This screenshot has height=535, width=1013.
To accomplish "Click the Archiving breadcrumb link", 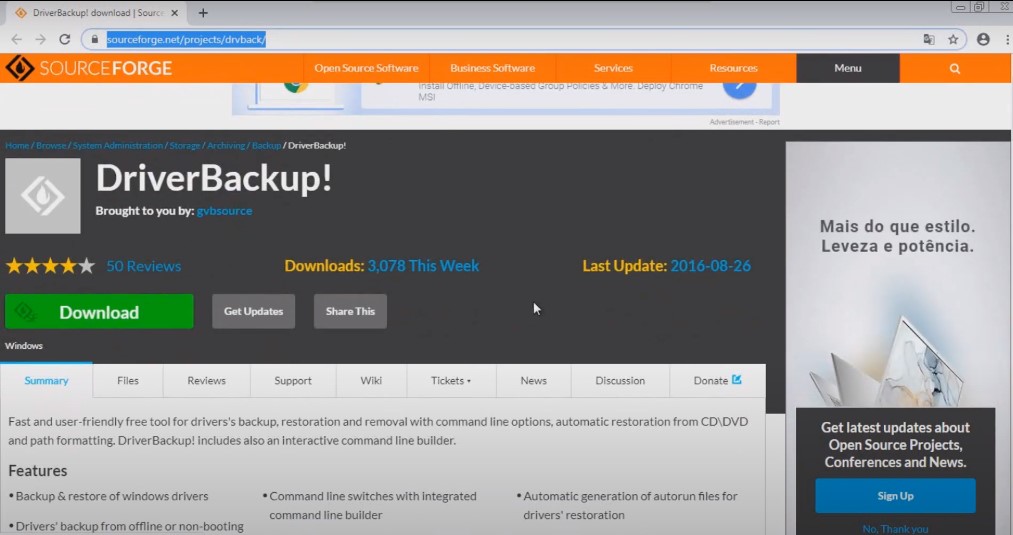I will 226,145.
